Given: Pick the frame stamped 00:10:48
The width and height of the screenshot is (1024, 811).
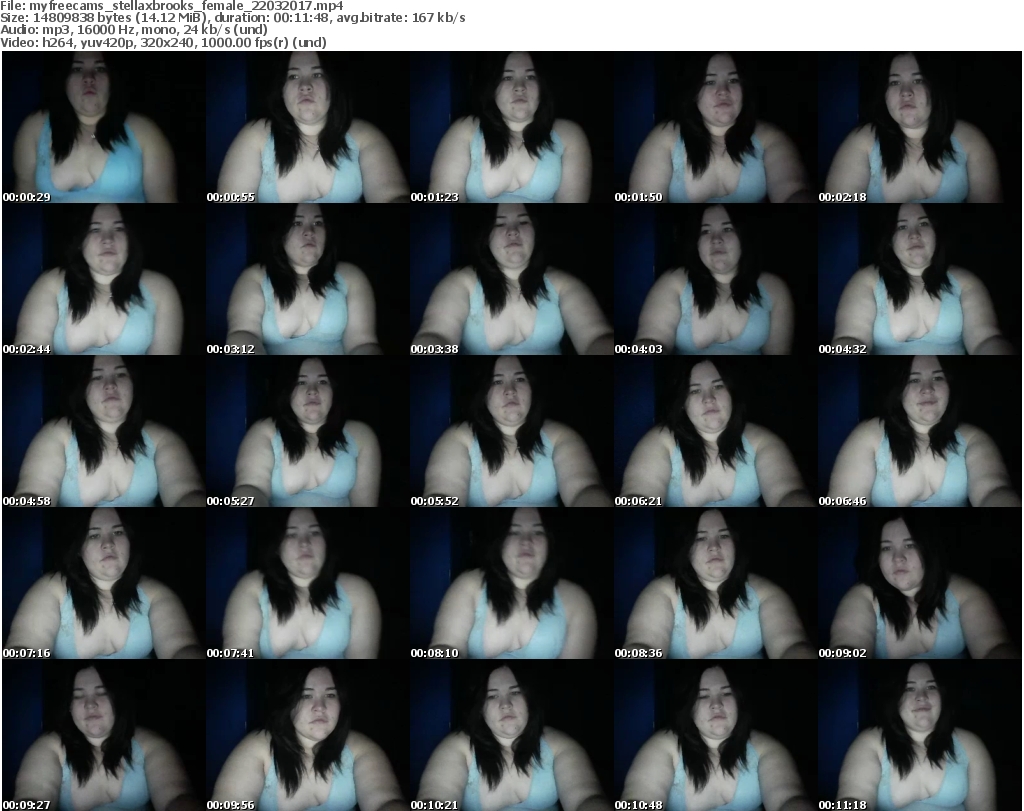Looking at the screenshot, I should [x=715, y=735].
